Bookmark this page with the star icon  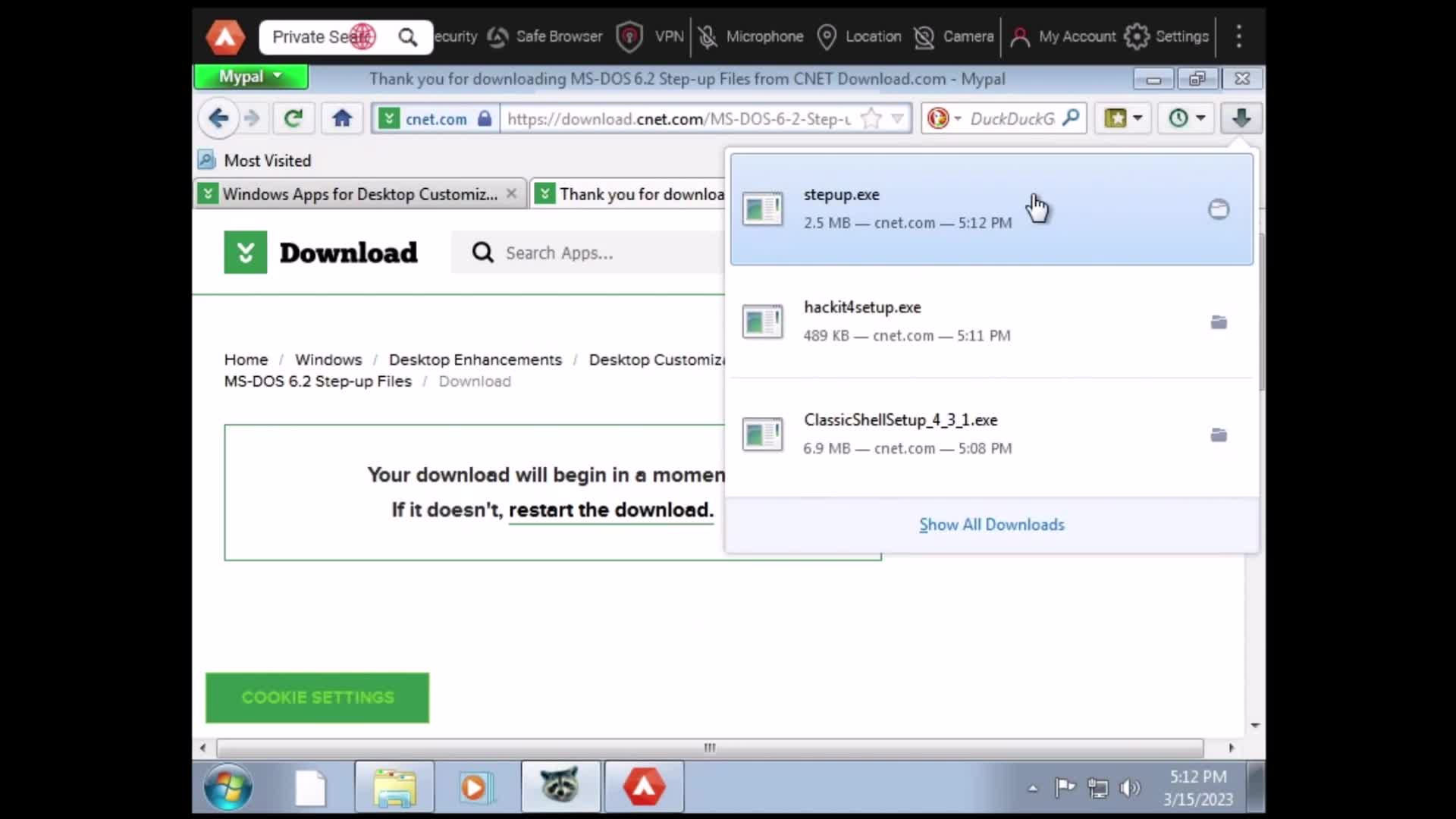[871, 119]
